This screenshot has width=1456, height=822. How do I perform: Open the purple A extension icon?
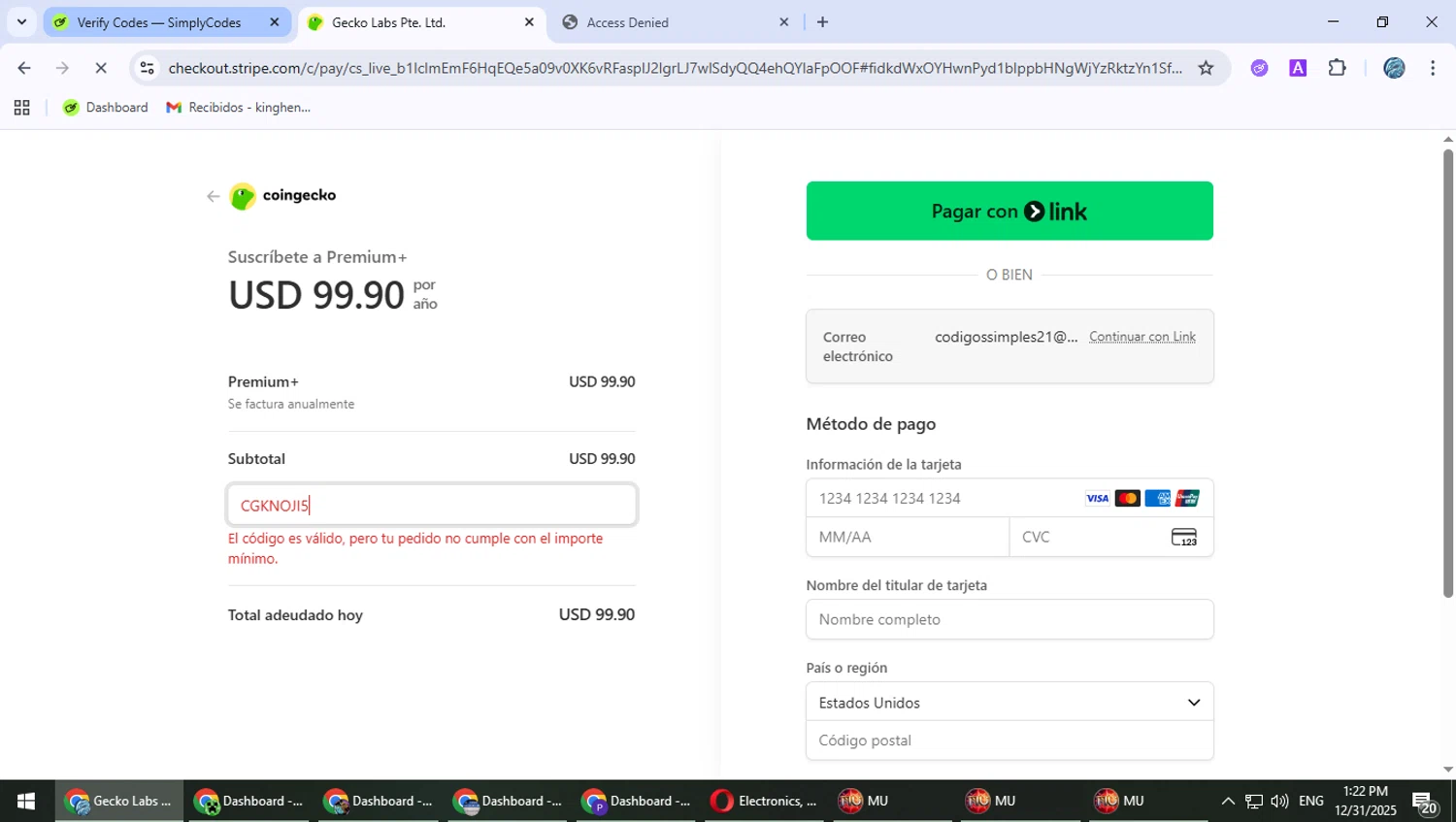(1298, 68)
